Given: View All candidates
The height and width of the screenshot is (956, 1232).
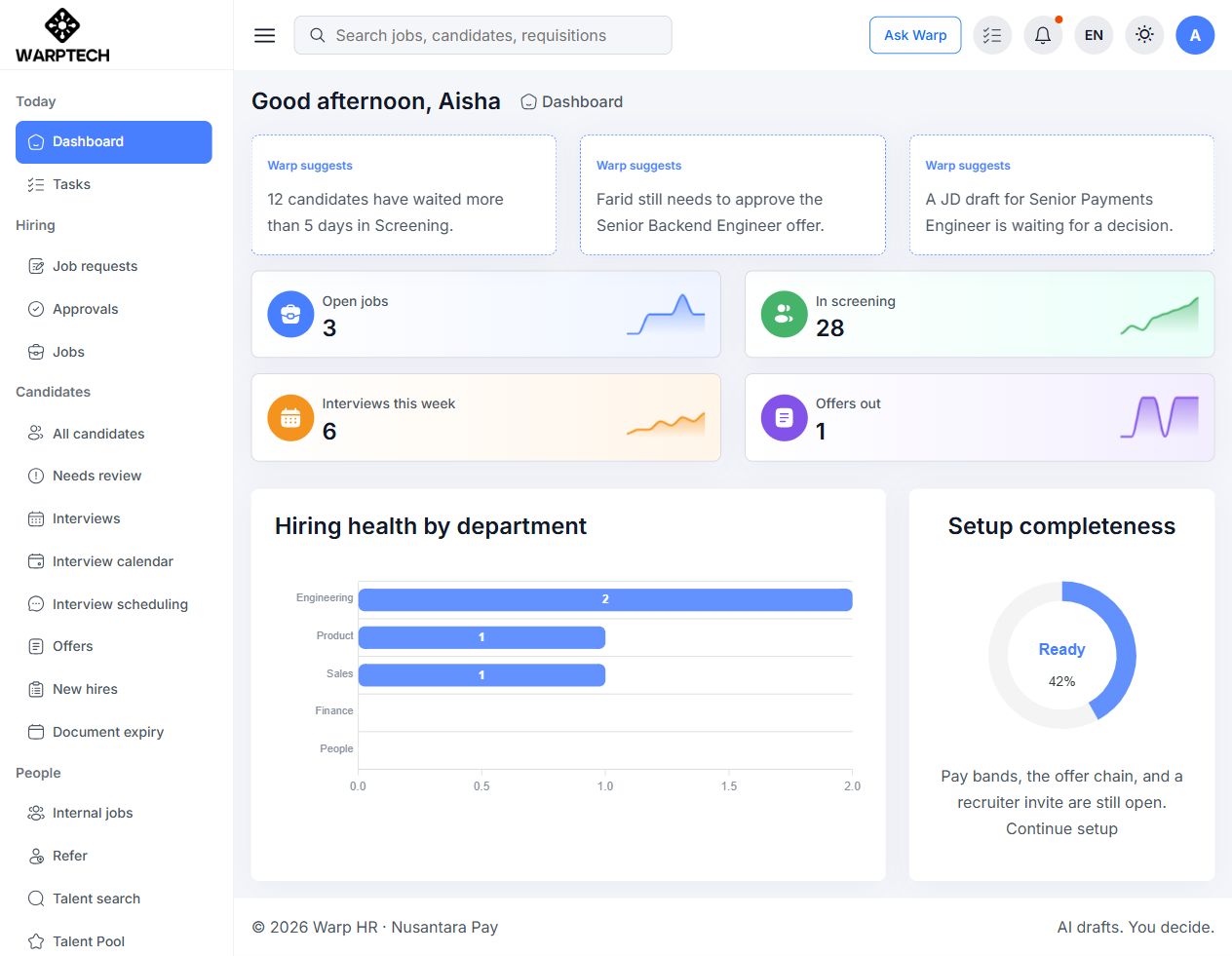Looking at the screenshot, I should 113,434.
